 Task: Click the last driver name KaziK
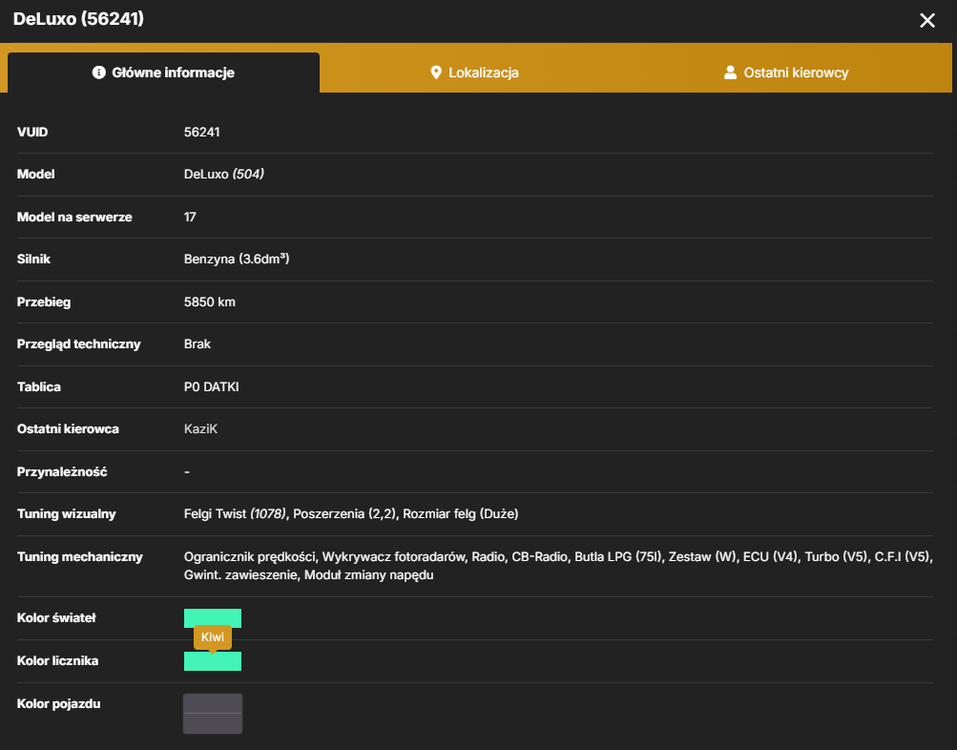coord(201,429)
